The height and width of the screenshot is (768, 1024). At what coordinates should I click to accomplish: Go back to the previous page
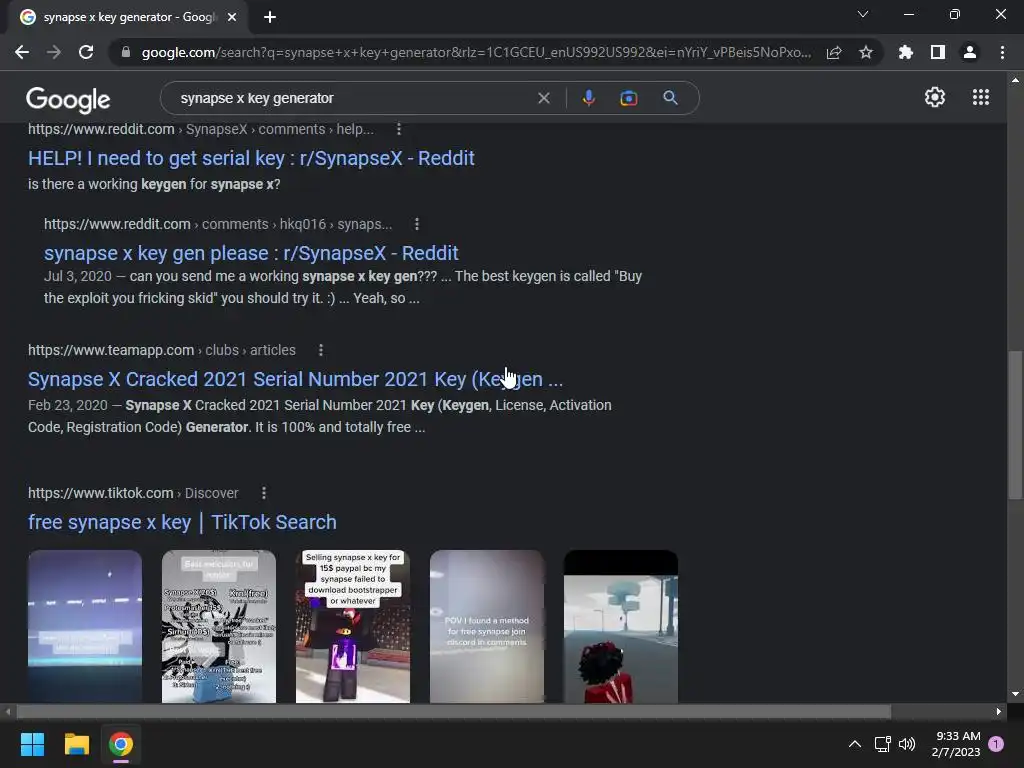22,52
